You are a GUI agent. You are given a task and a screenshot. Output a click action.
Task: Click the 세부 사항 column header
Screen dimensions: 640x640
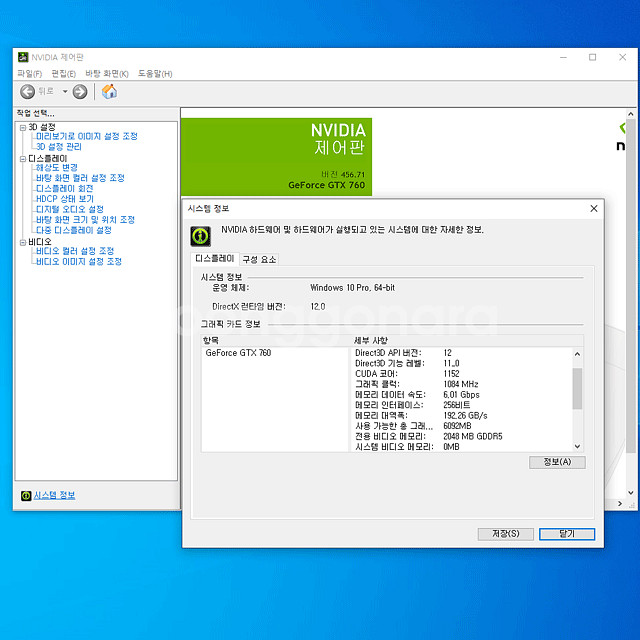[467, 340]
